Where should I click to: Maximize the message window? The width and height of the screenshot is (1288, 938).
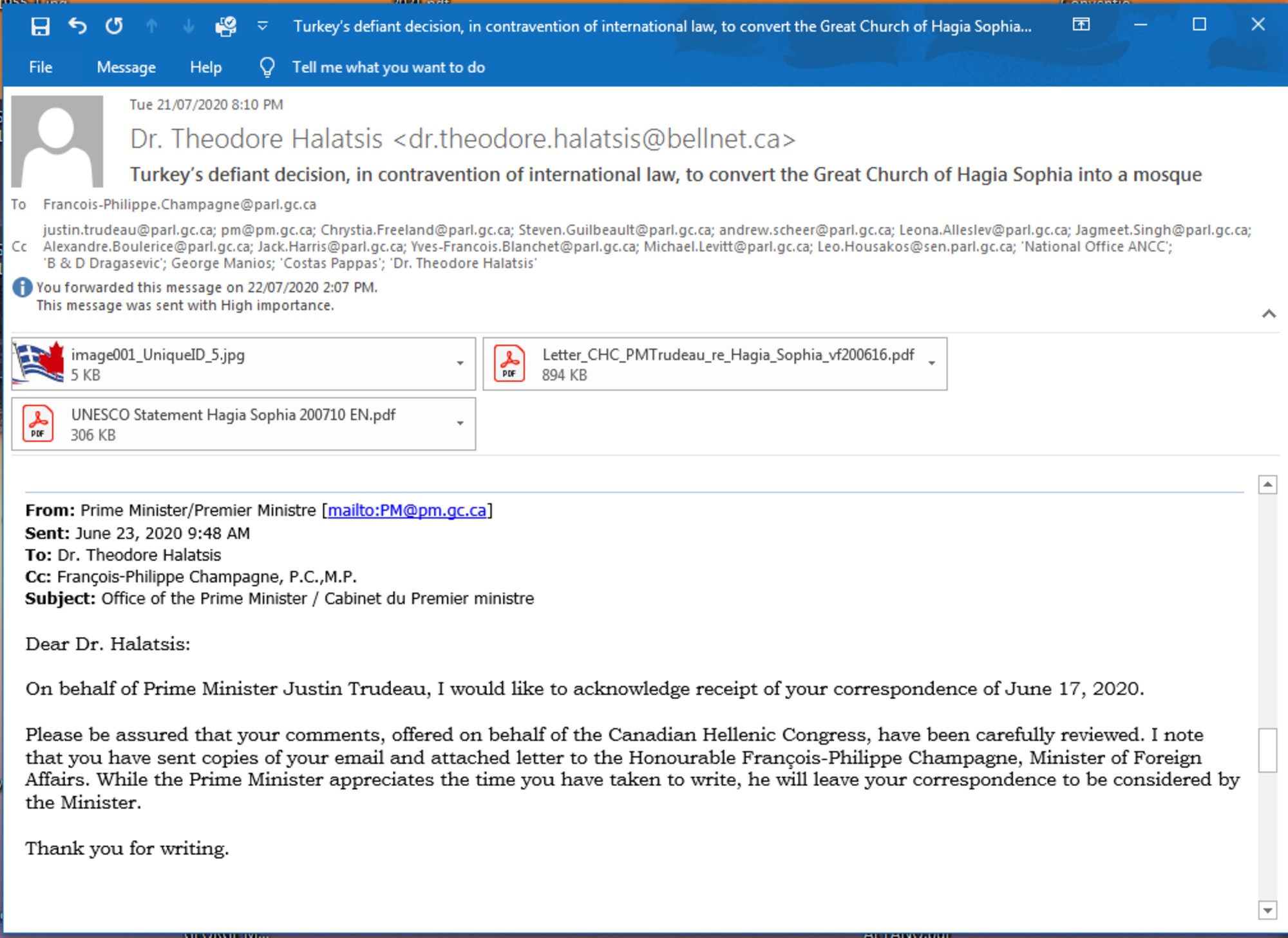pos(1199,24)
